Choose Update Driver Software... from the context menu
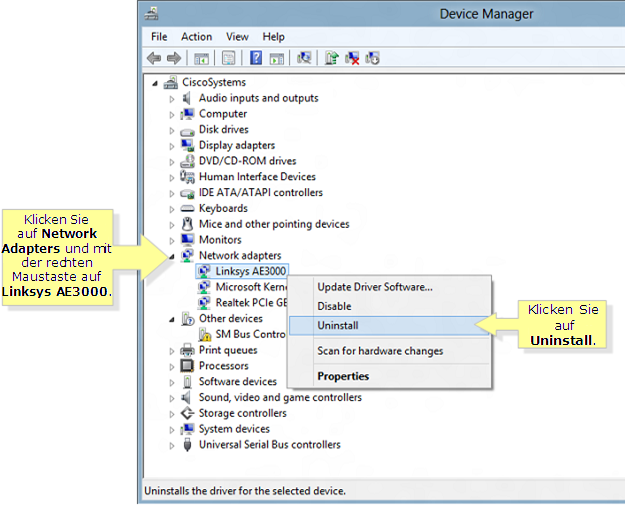Viewport: 625px width, 507px height. click(x=390, y=287)
